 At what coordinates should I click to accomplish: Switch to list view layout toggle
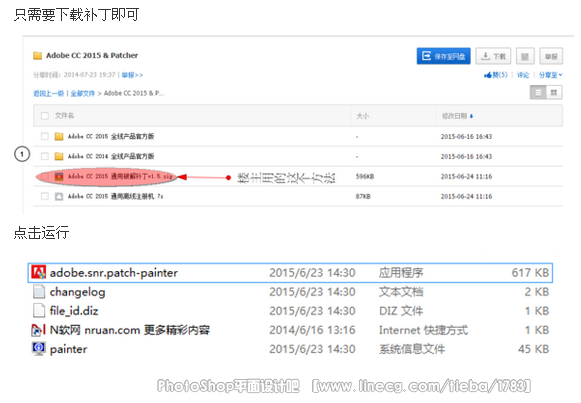pos(538,93)
